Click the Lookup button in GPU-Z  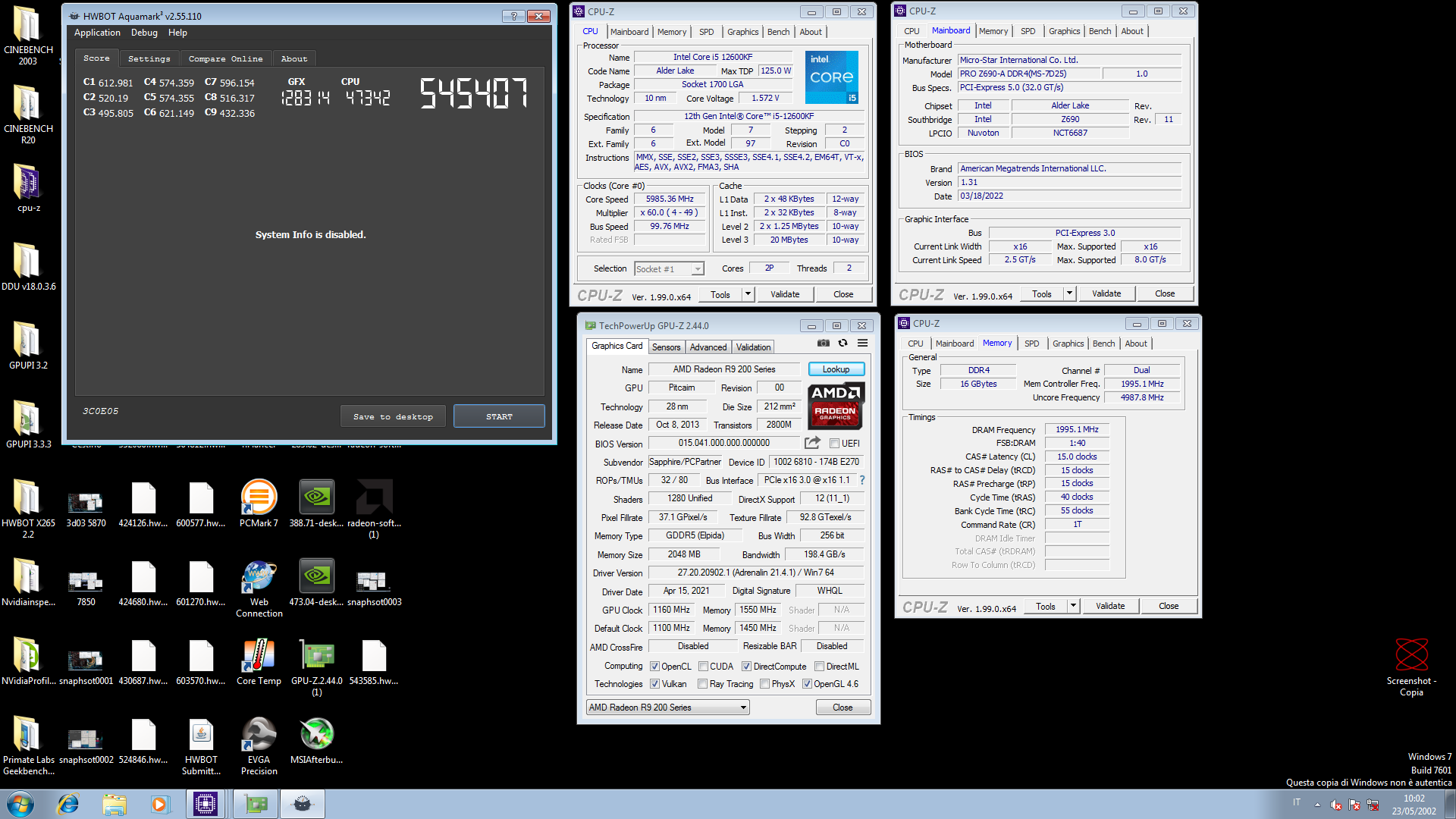(x=836, y=369)
